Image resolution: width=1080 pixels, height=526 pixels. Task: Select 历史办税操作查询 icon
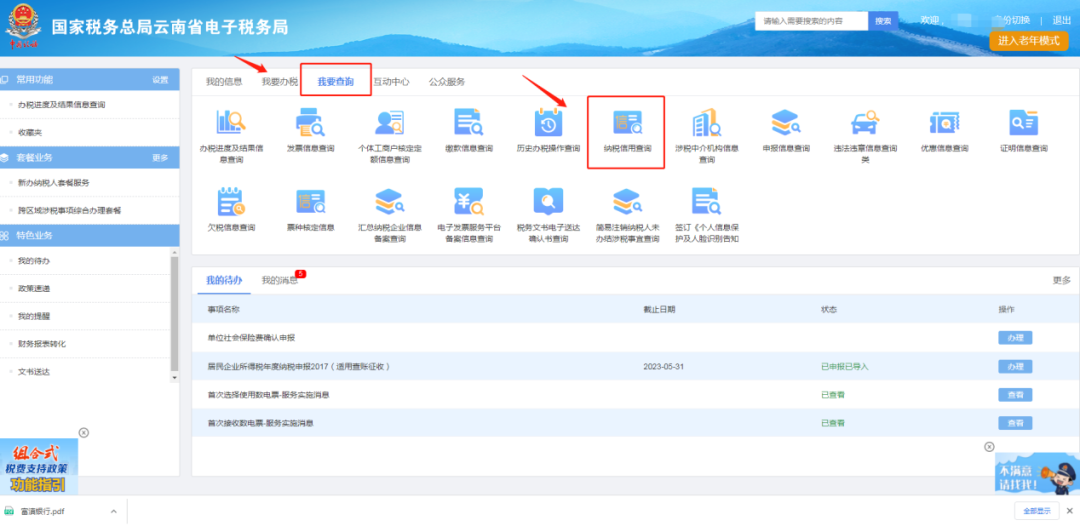point(547,123)
